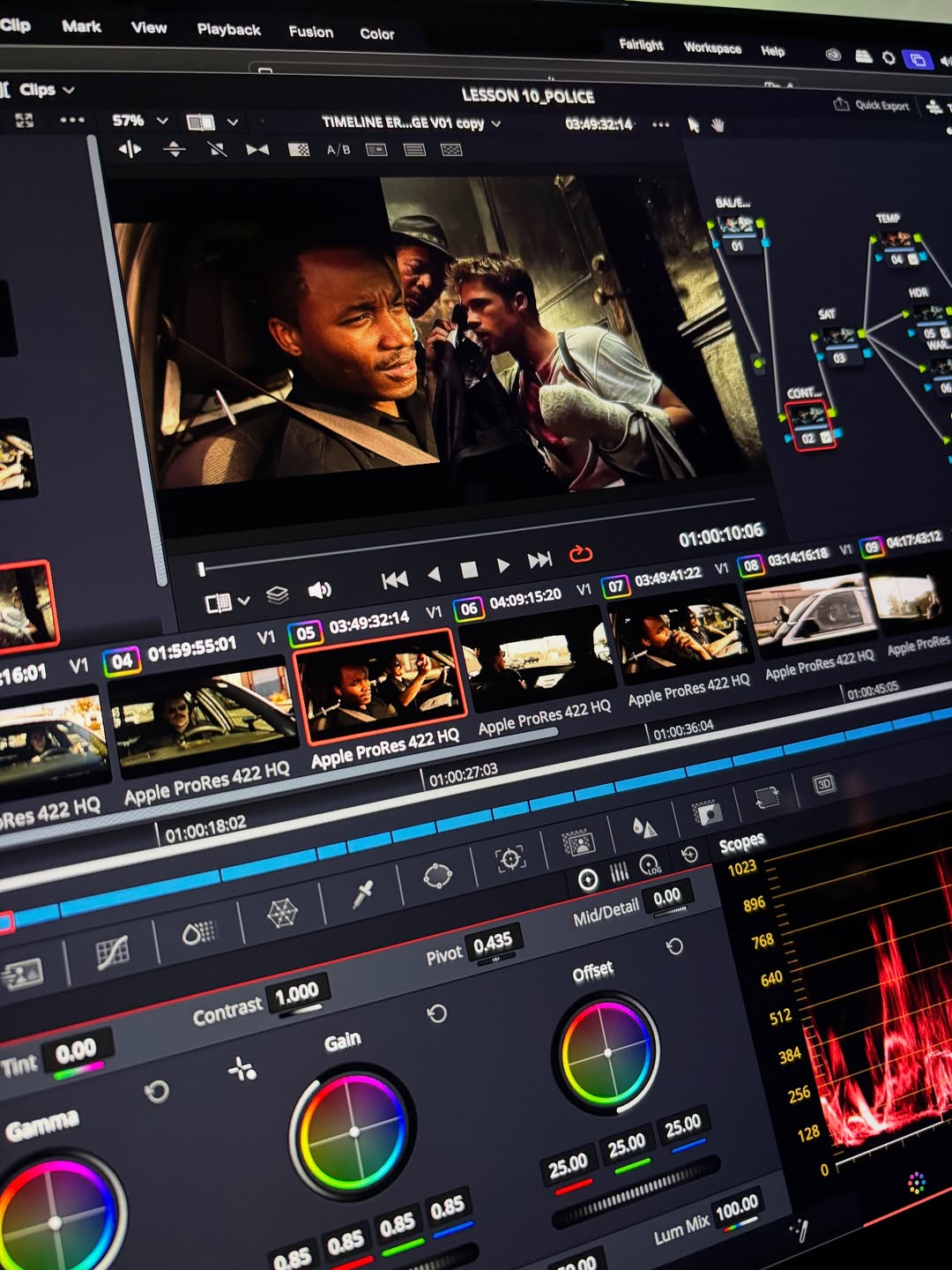
Task: Click the Lum Mix value field
Action: pyautogui.click(x=737, y=1207)
